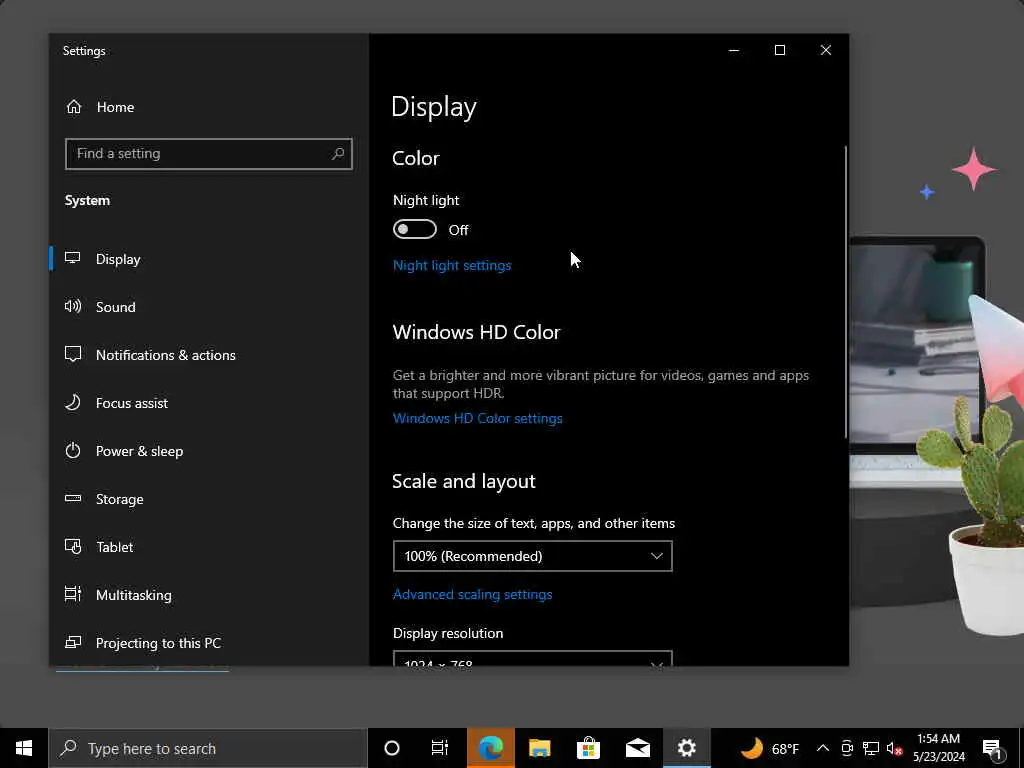This screenshot has width=1024, height=768.
Task: Show hidden icons chevron in system tray
Action: [823, 748]
